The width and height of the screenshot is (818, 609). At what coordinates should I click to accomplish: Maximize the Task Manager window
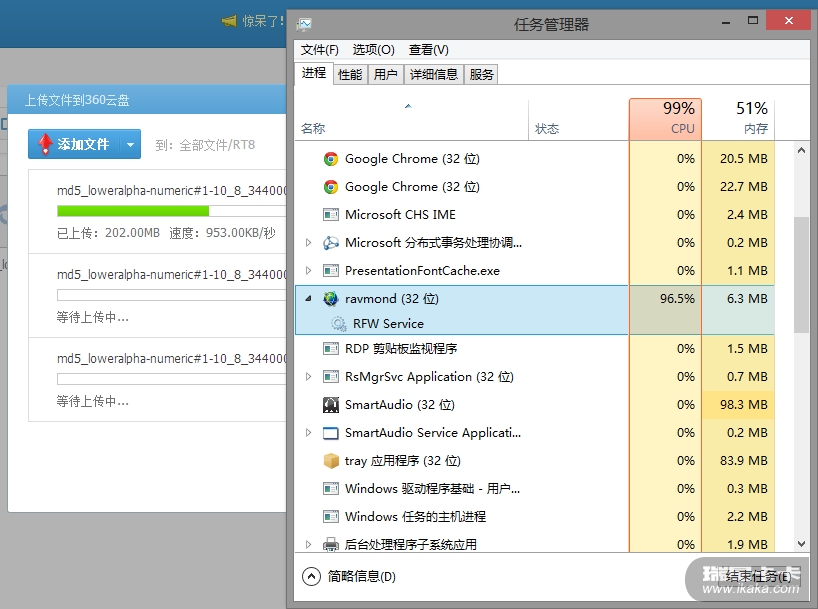[x=753, y=21]
